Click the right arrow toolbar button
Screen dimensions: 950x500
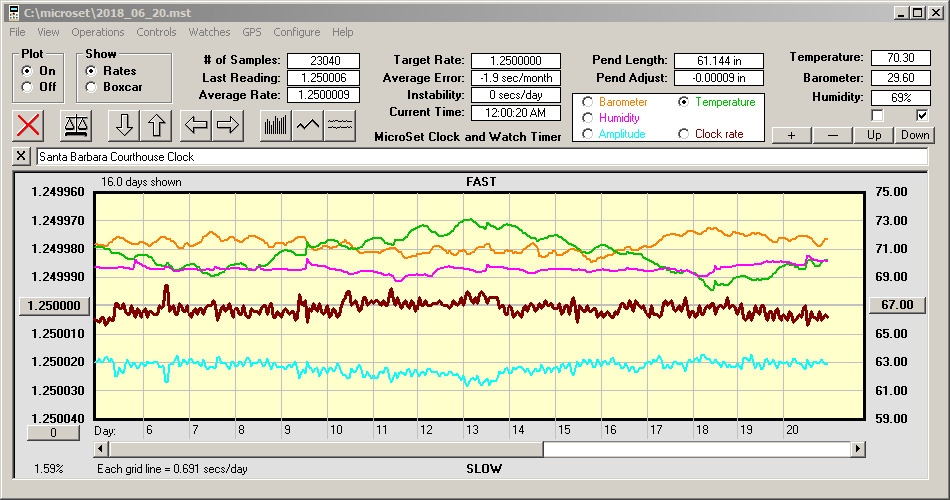click(228, 125)
